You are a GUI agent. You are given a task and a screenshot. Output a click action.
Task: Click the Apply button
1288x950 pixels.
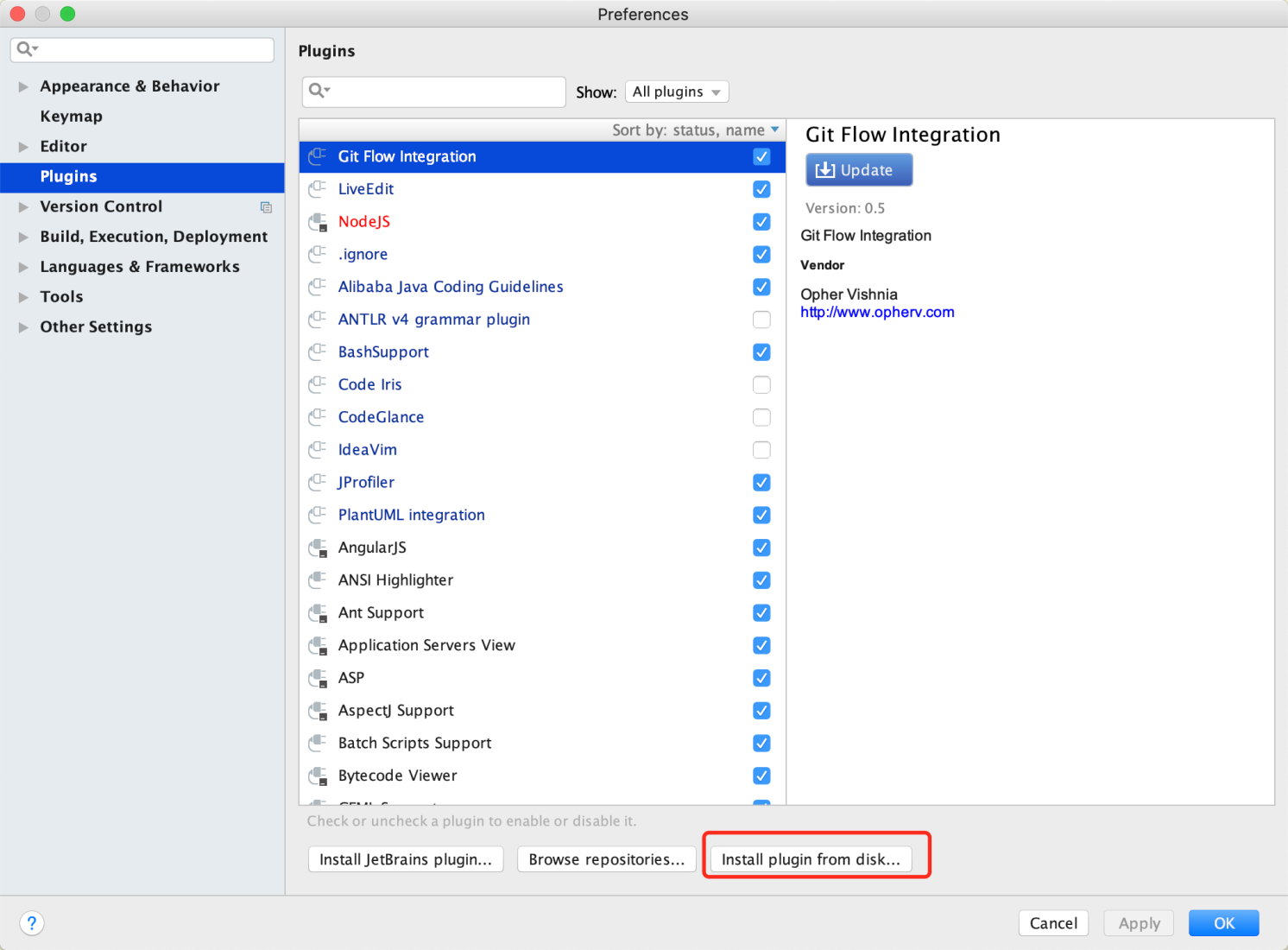1140,923
